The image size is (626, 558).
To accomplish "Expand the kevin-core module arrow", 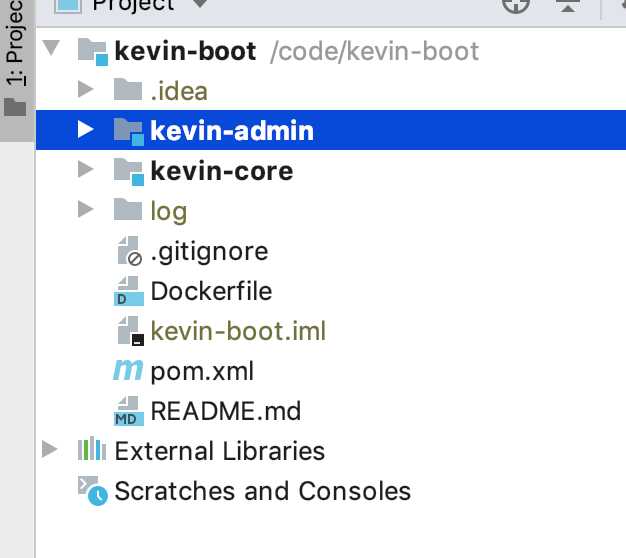I will (86, 170).
